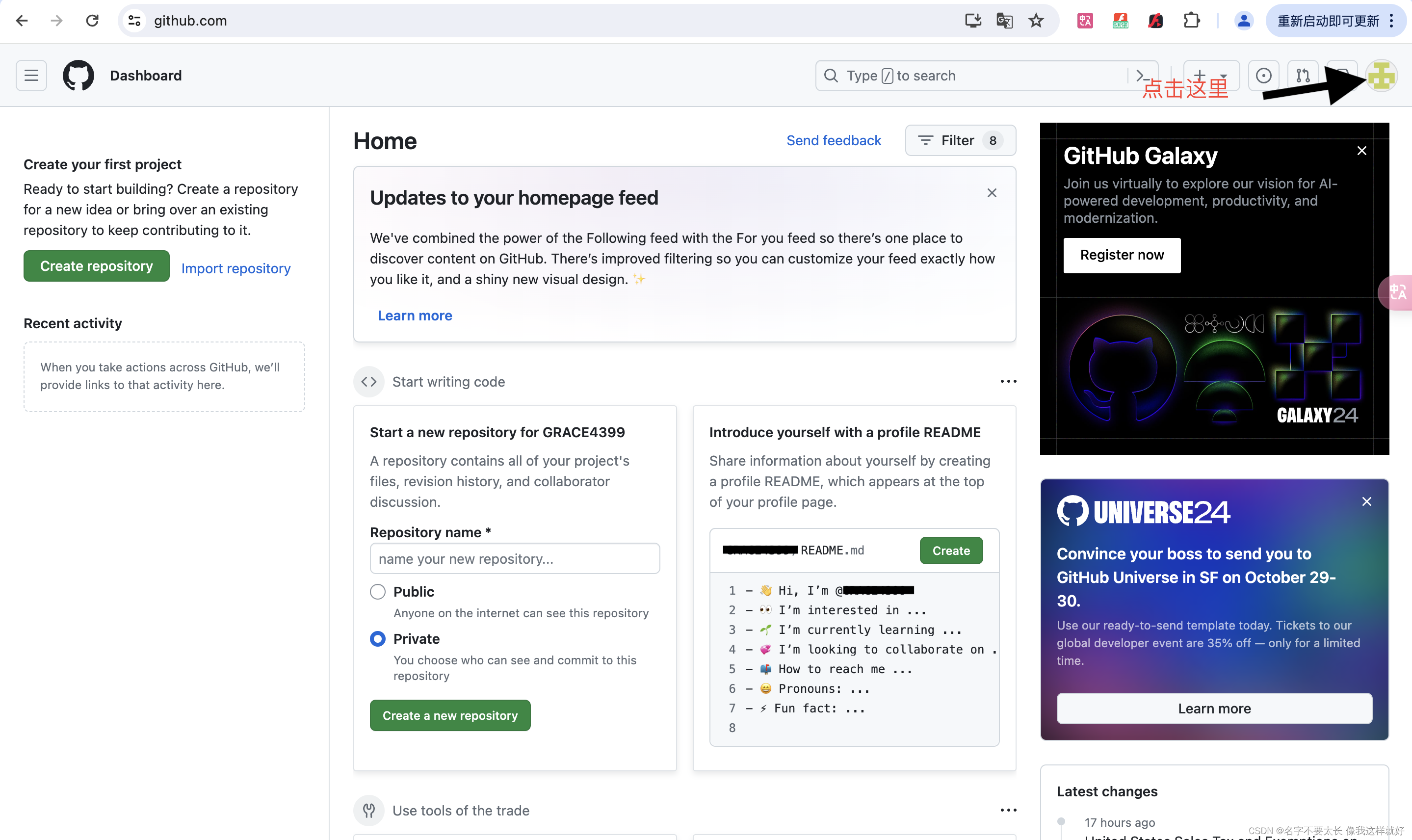Click the Use tools of the trade icon
The height and width of the screenshot is (840, 1412).
(369, 811)
